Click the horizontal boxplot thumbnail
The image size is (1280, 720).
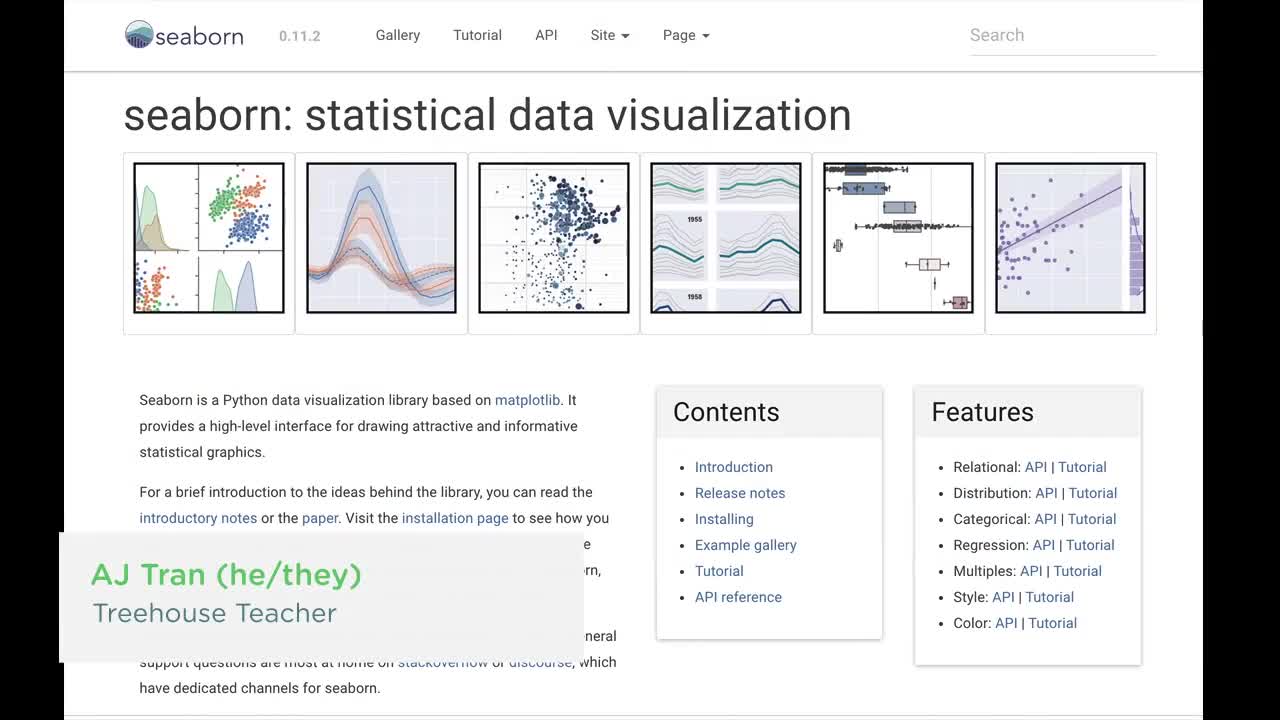click(897, 241)
